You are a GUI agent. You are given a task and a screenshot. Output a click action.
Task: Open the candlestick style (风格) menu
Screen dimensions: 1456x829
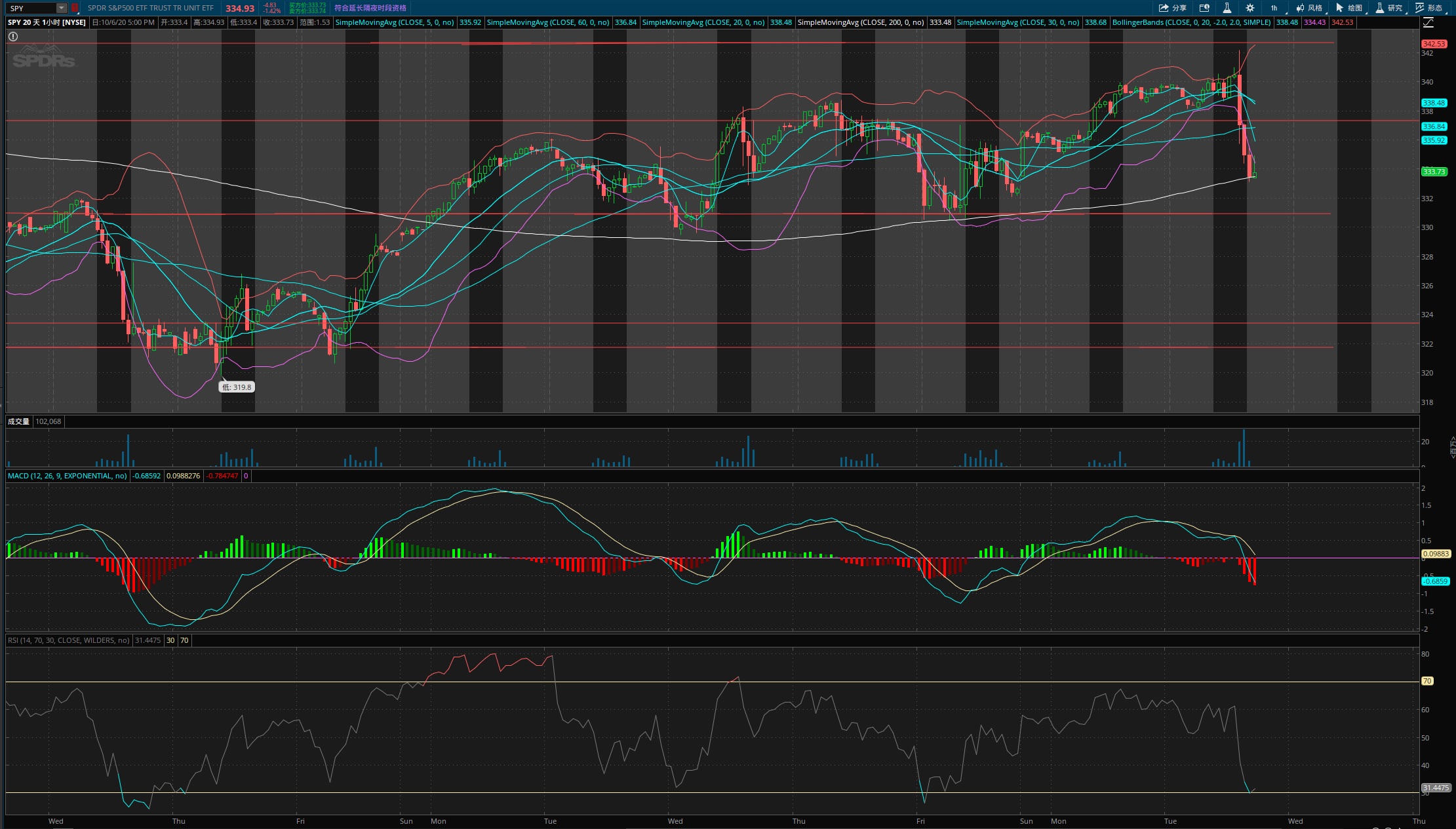coord(1308,8)
